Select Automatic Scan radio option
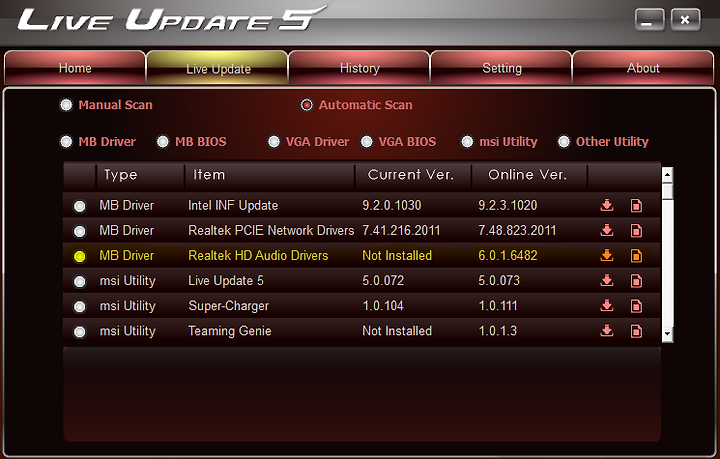 point(307,105)
